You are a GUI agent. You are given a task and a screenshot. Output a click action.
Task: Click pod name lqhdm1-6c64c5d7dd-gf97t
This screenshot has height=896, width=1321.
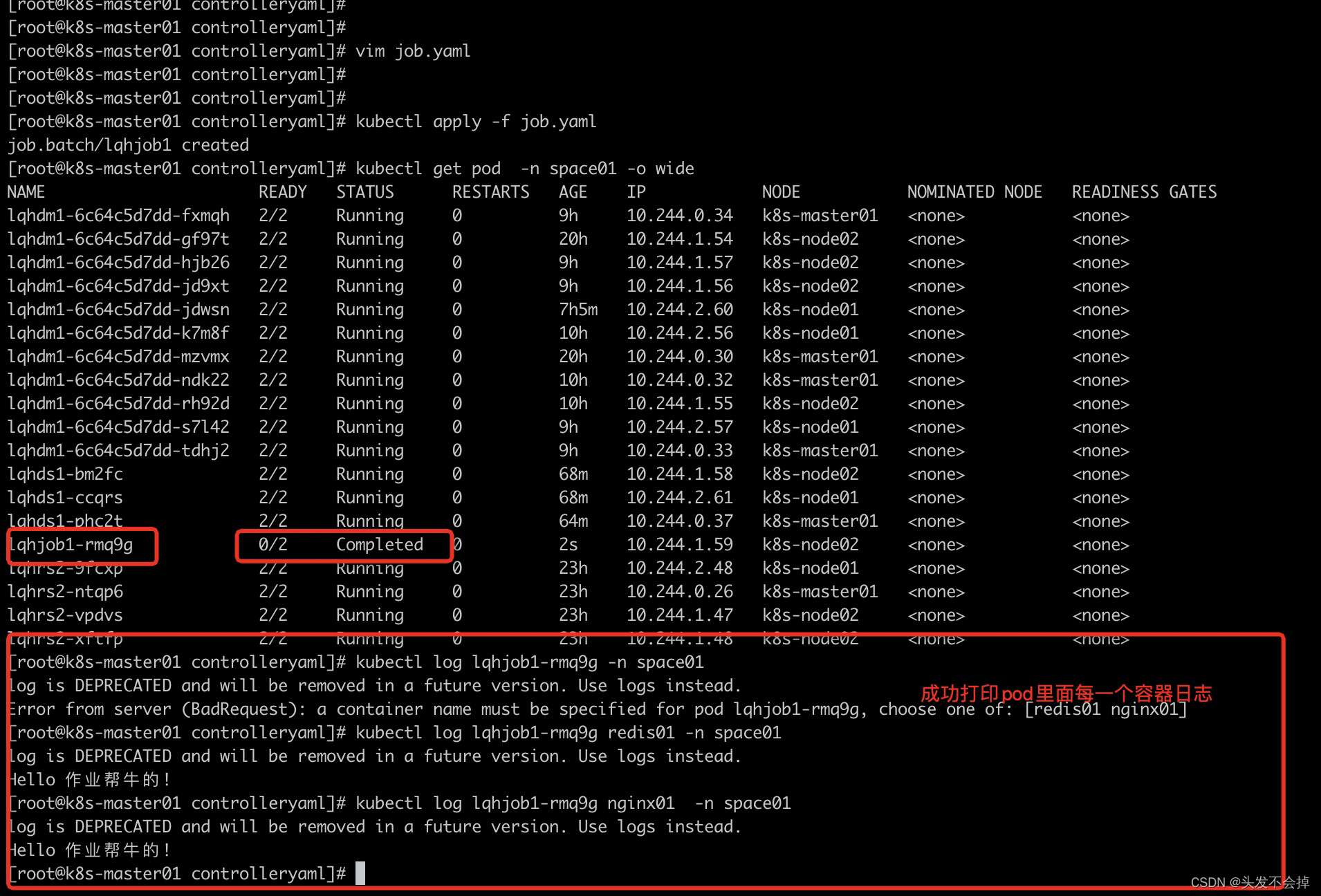pos(118,239)
